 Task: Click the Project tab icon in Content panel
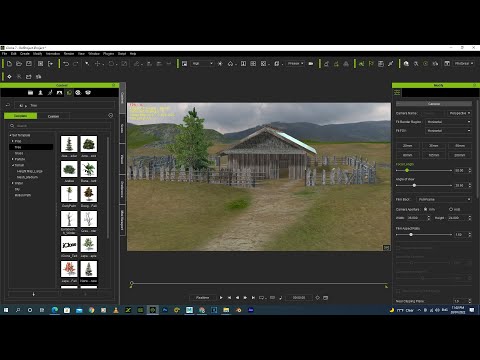30,93
